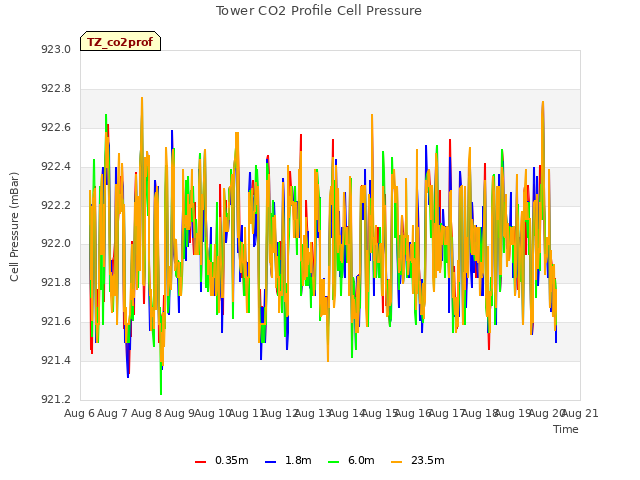Click the Aug 7 x-axis date label
640x480 pixels.
pyautogui.click(x=113, y=413)
